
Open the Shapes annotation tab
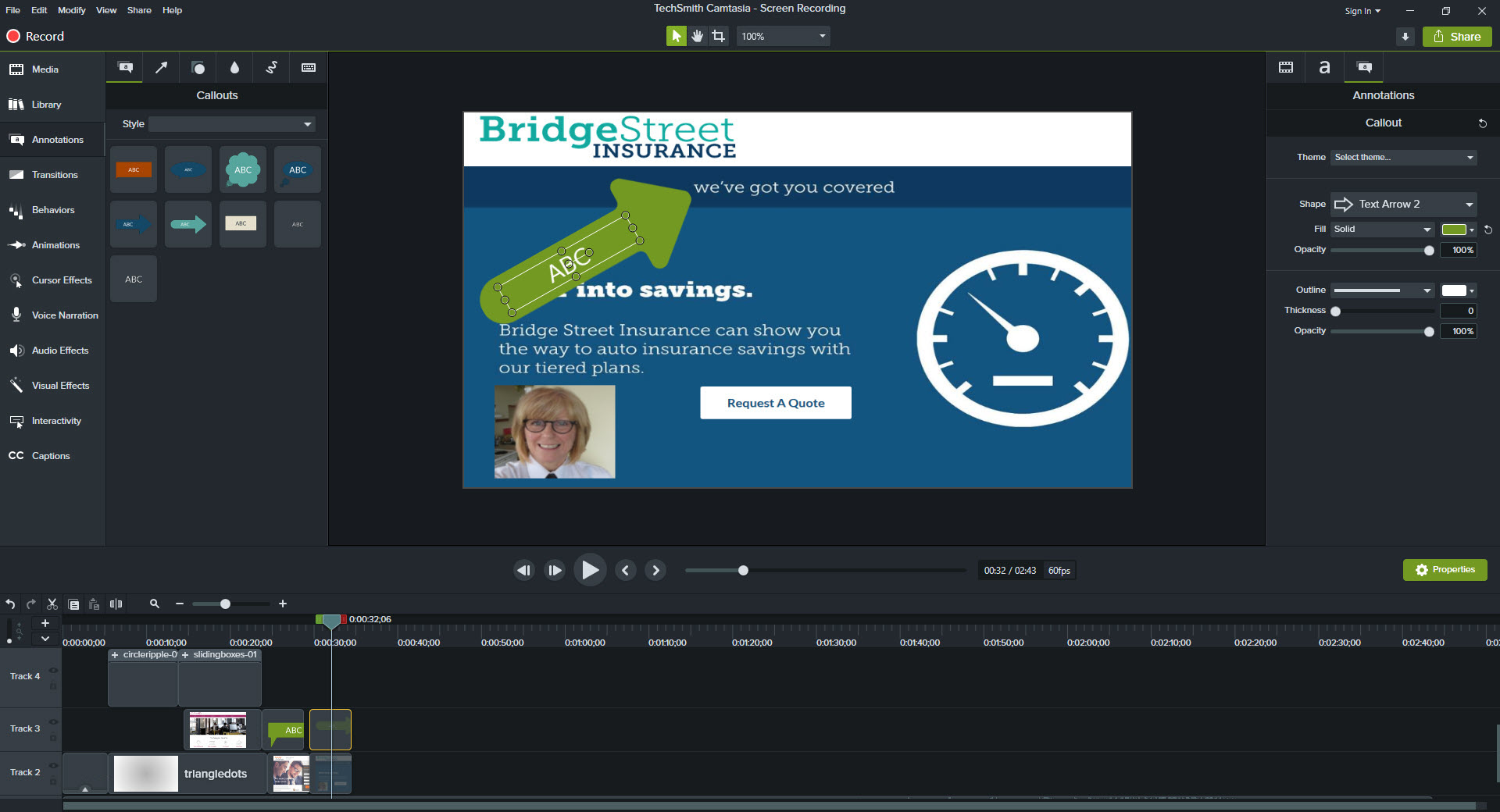[x=198, y=68]
